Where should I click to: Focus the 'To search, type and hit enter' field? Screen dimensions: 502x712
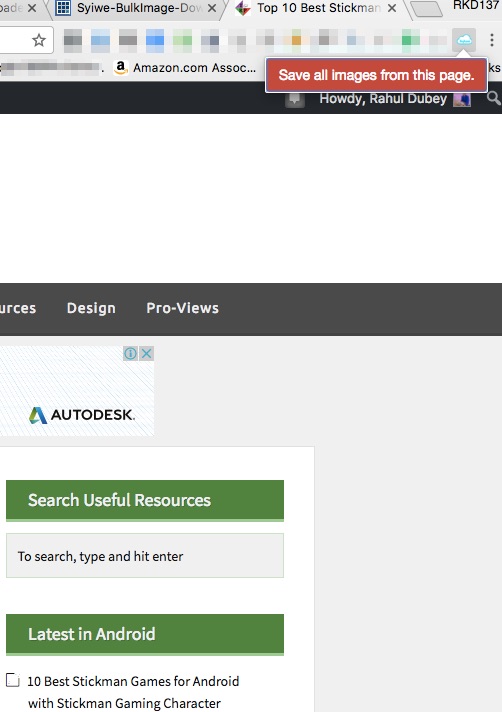tap(145, 556)
